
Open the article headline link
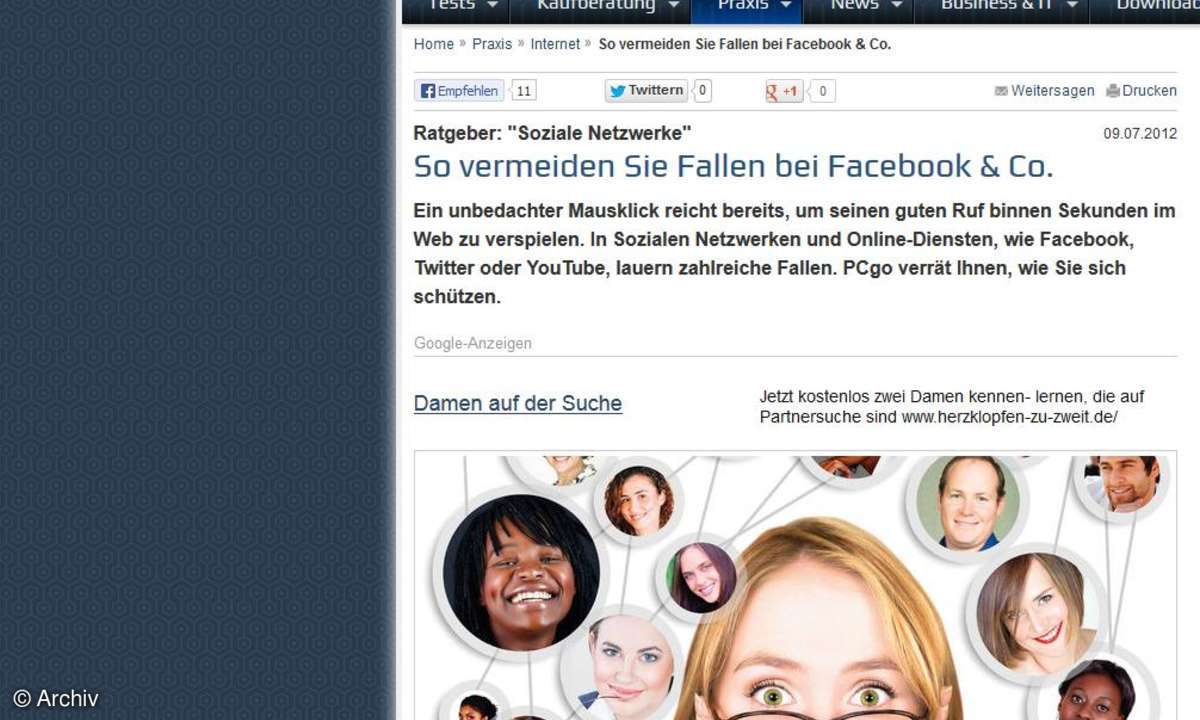733,166
